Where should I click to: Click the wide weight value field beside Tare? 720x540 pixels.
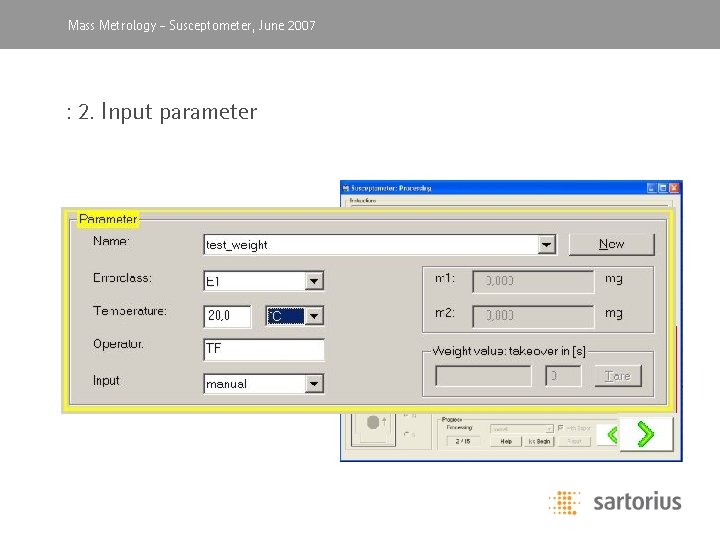click(483, 376)
